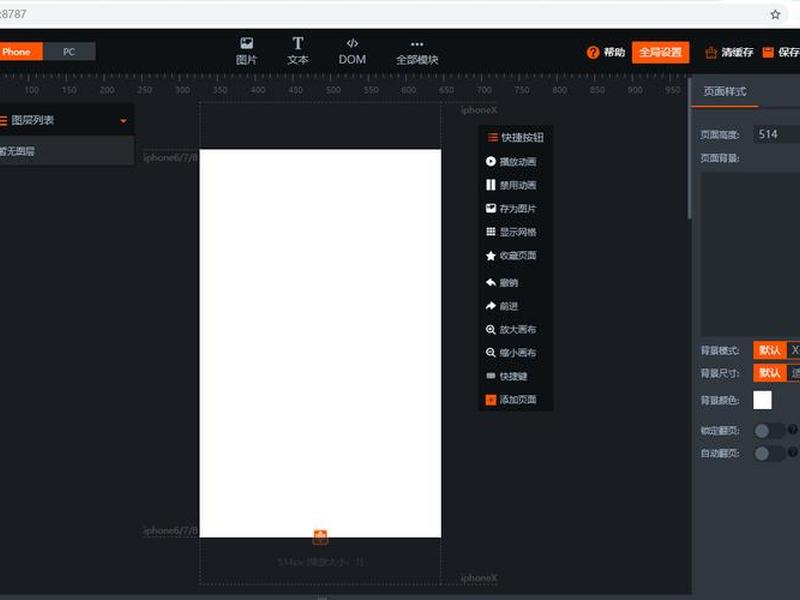800x600 pixels.
Task: Expand page height using bottom orange handle
Action: [x=320, y=537]
